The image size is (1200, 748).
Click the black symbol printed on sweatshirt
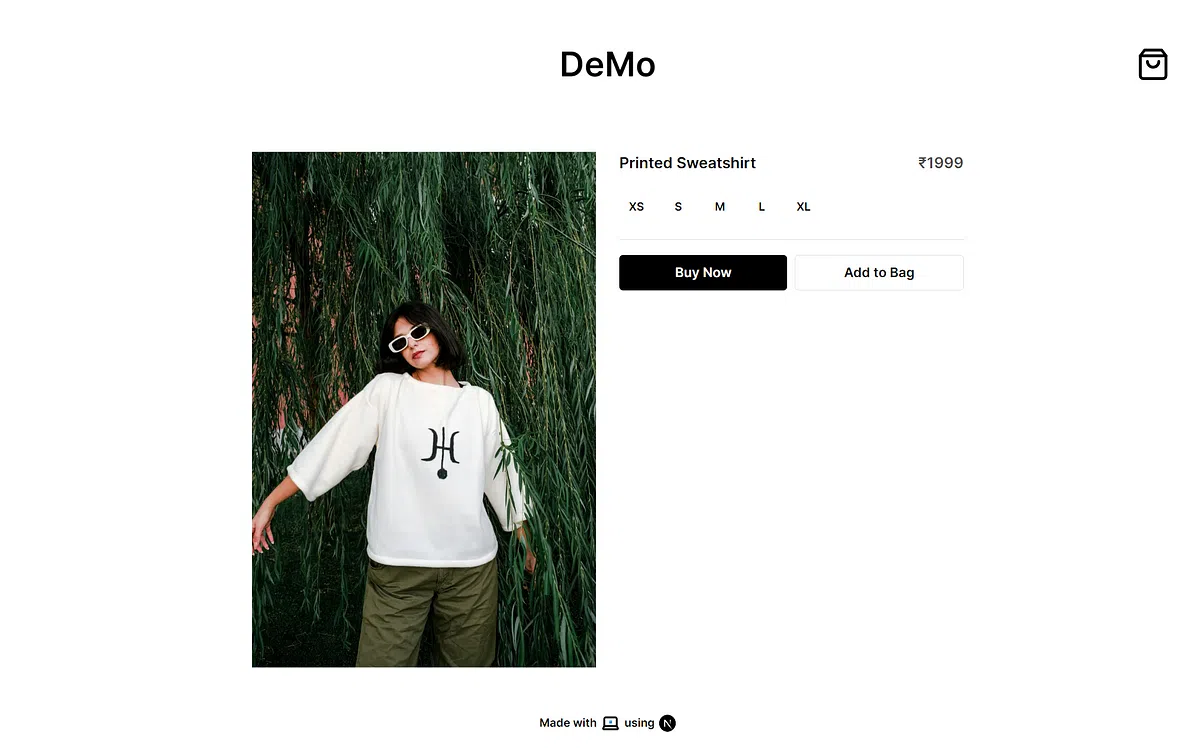[x=441, y=451]
